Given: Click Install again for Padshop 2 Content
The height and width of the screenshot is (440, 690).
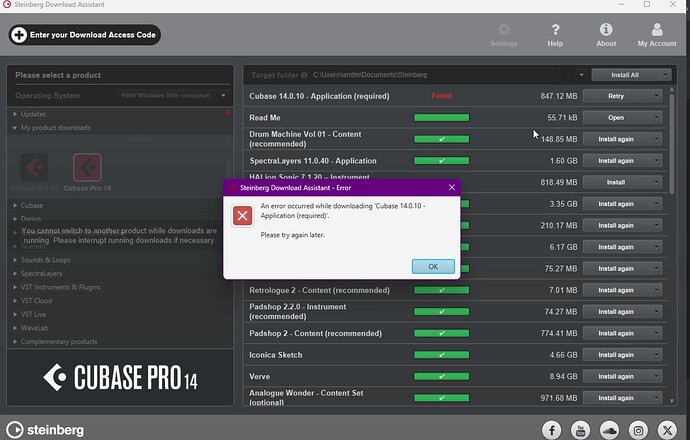Looking at the screenshot, I should coord(616,333).
